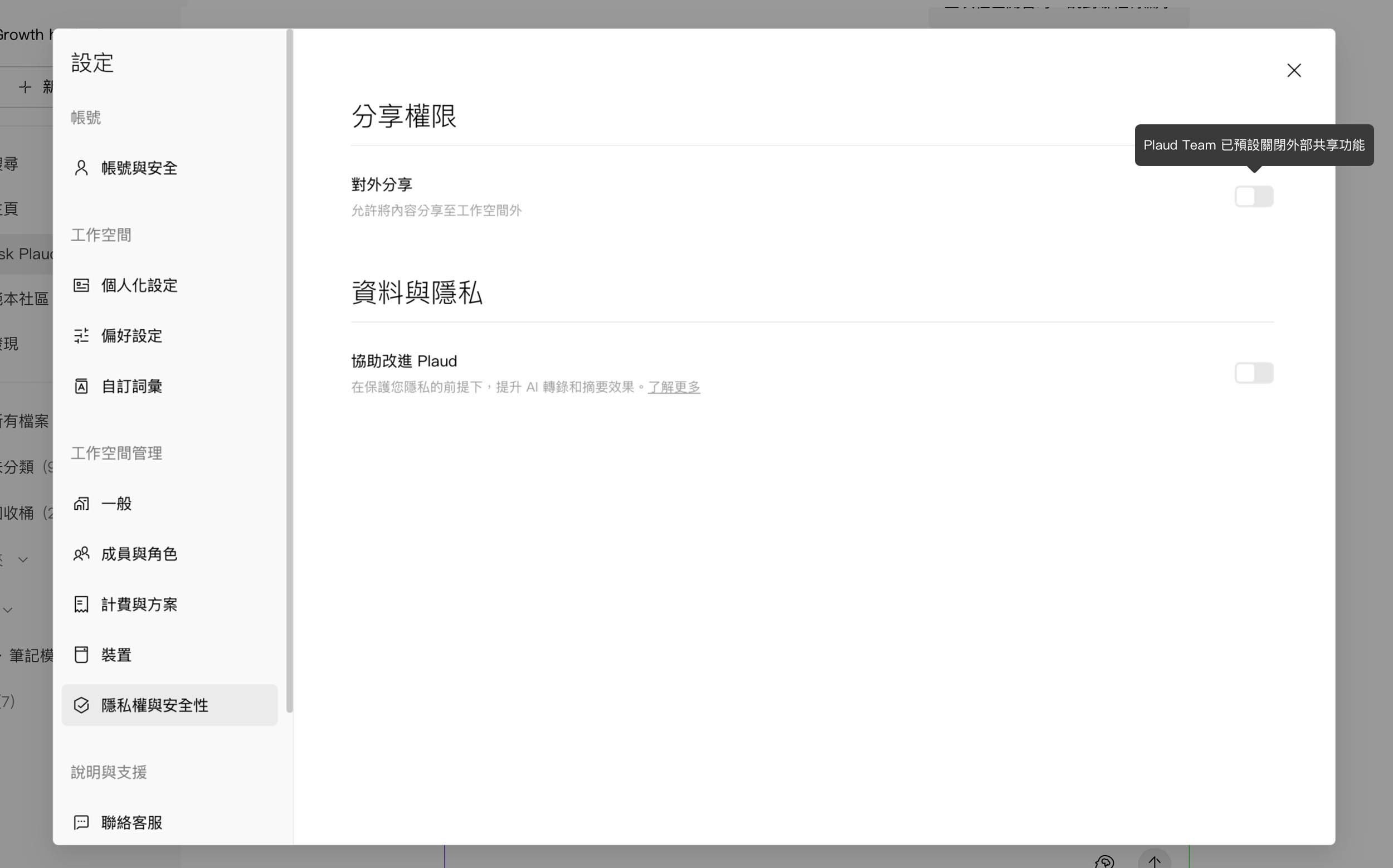
Task: Click the 工作空間管理 section label
Action: tap(116, 453)
